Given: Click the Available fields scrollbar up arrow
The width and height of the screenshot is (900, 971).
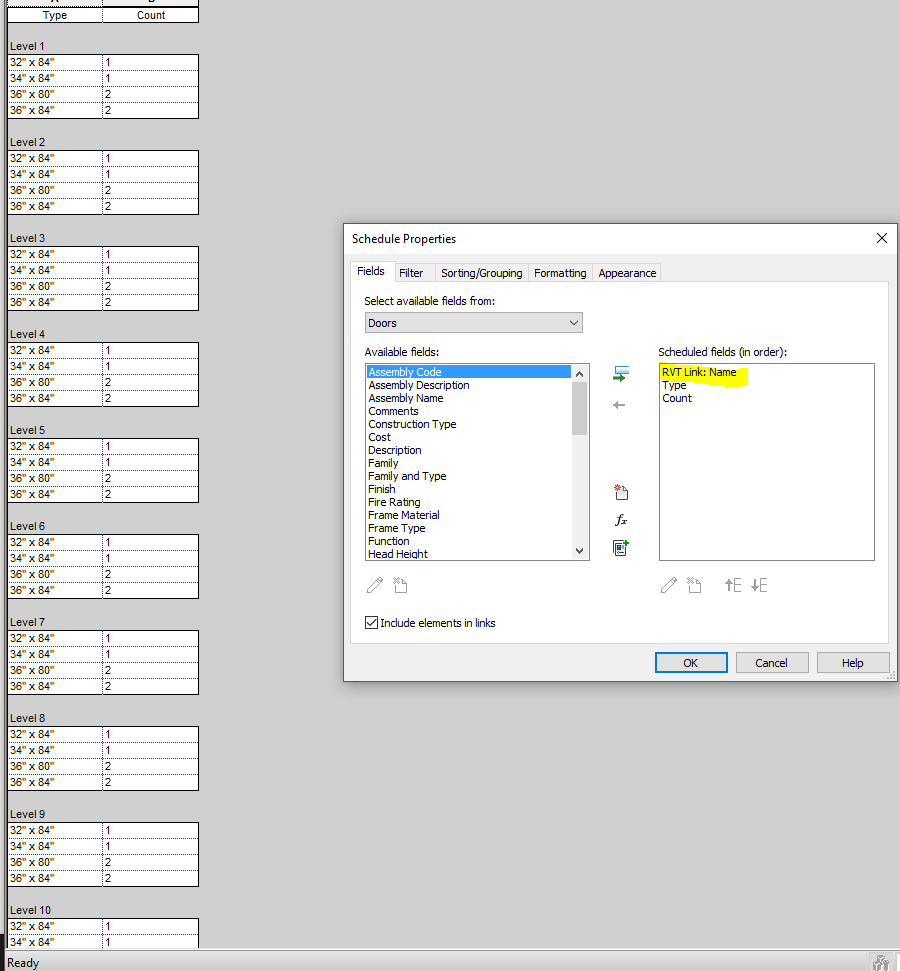Looking at the screenshot, I should [580, 373].
